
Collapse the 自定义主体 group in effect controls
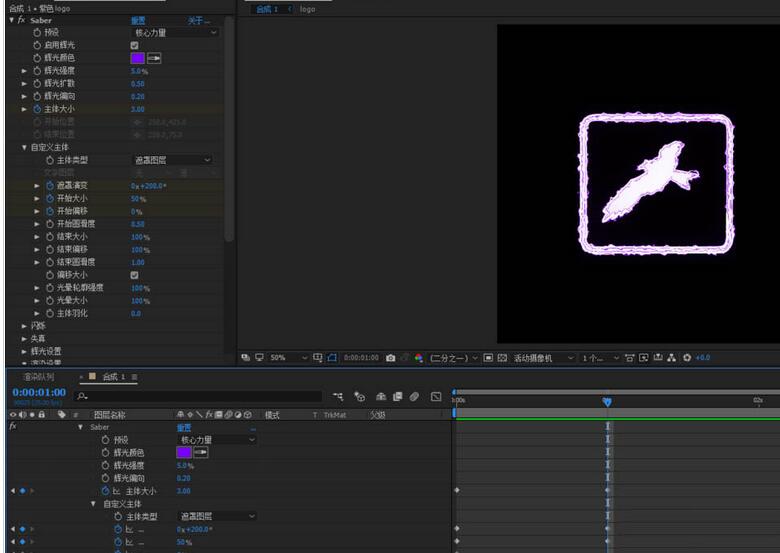point(25,147)
